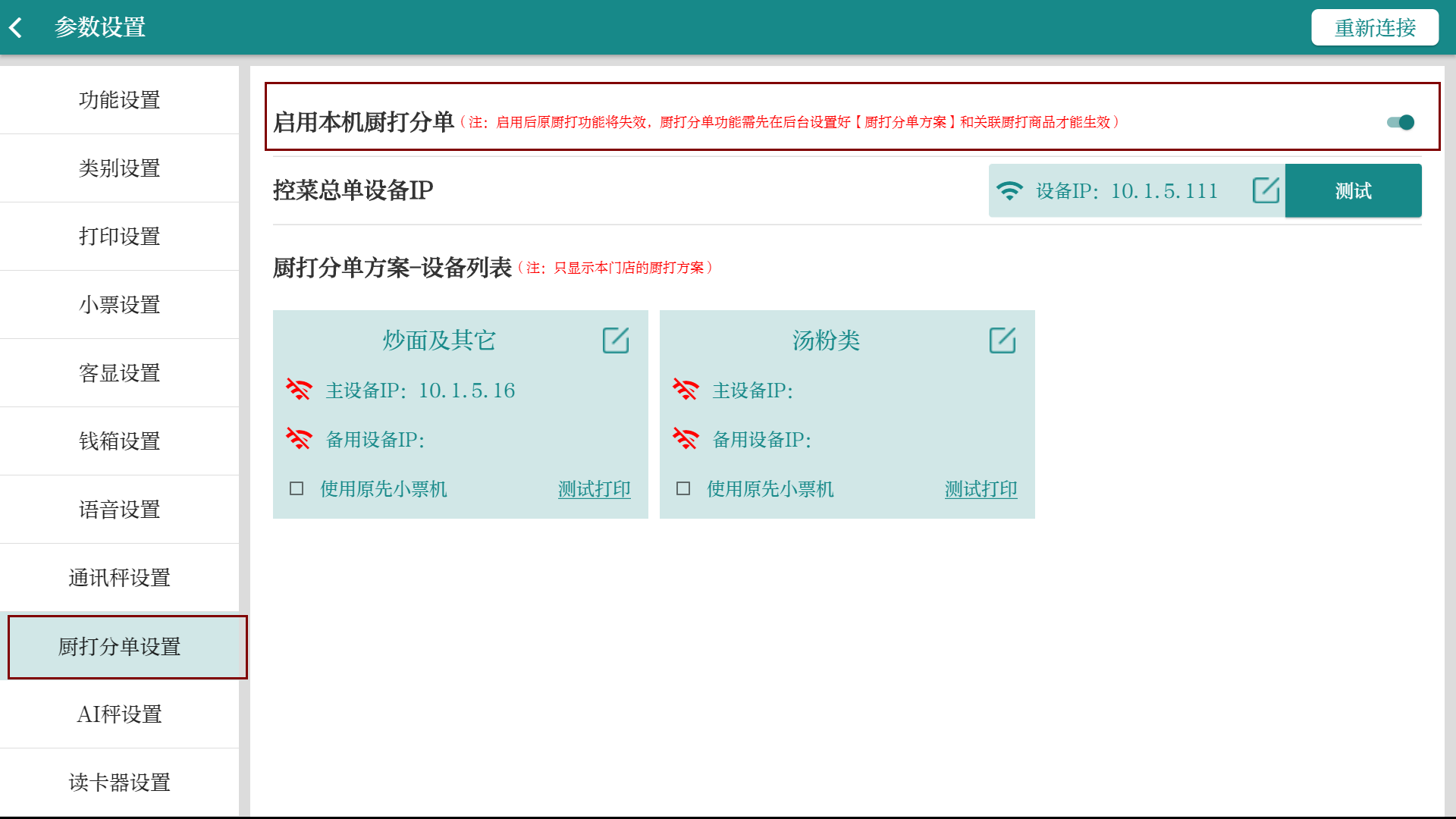This screenshot has width=1456, height=819.
Task: Click 炒面及其它 backup device offline icon
Action: pyautogui.click(x=299, y=439)
